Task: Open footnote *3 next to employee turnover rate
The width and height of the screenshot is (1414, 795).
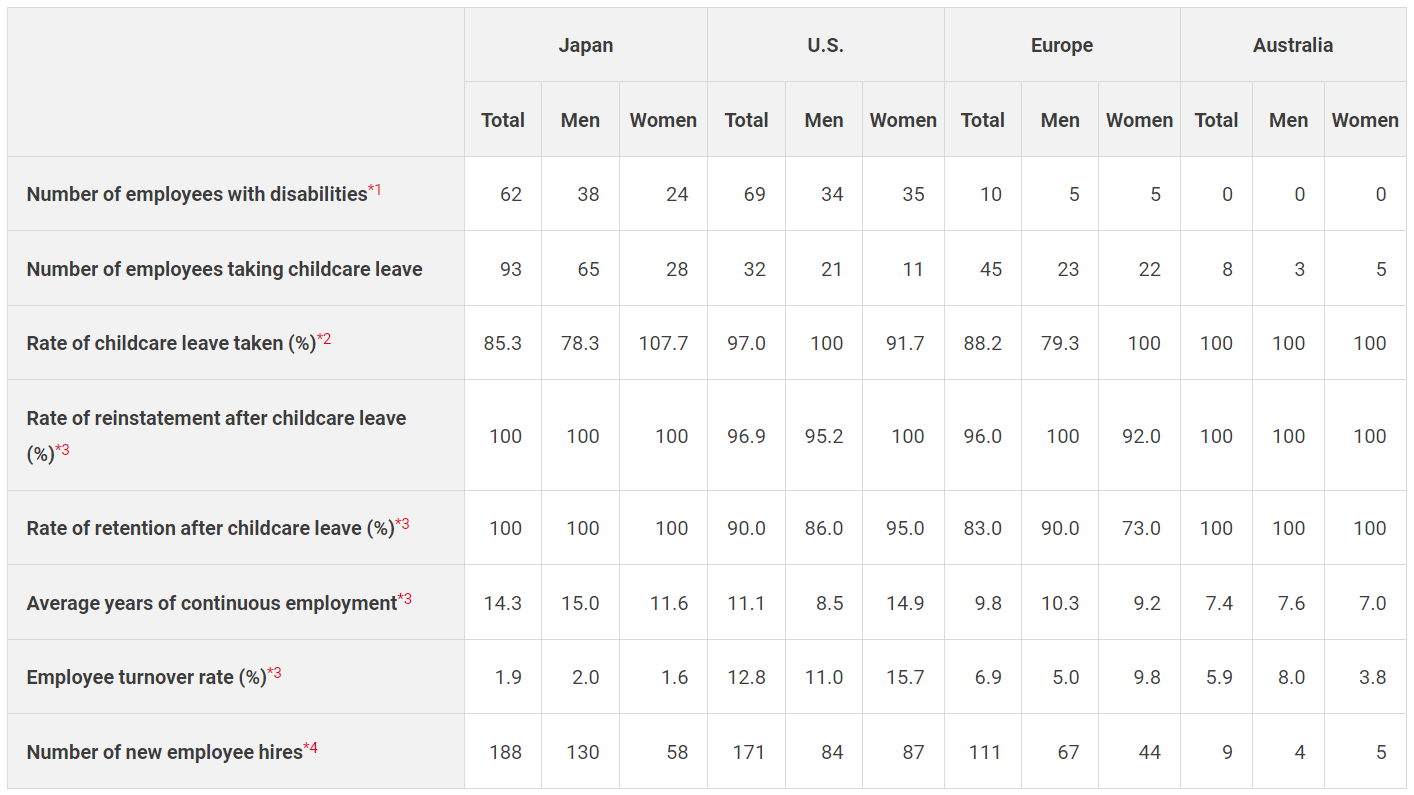Action: [x=274, y=674]
